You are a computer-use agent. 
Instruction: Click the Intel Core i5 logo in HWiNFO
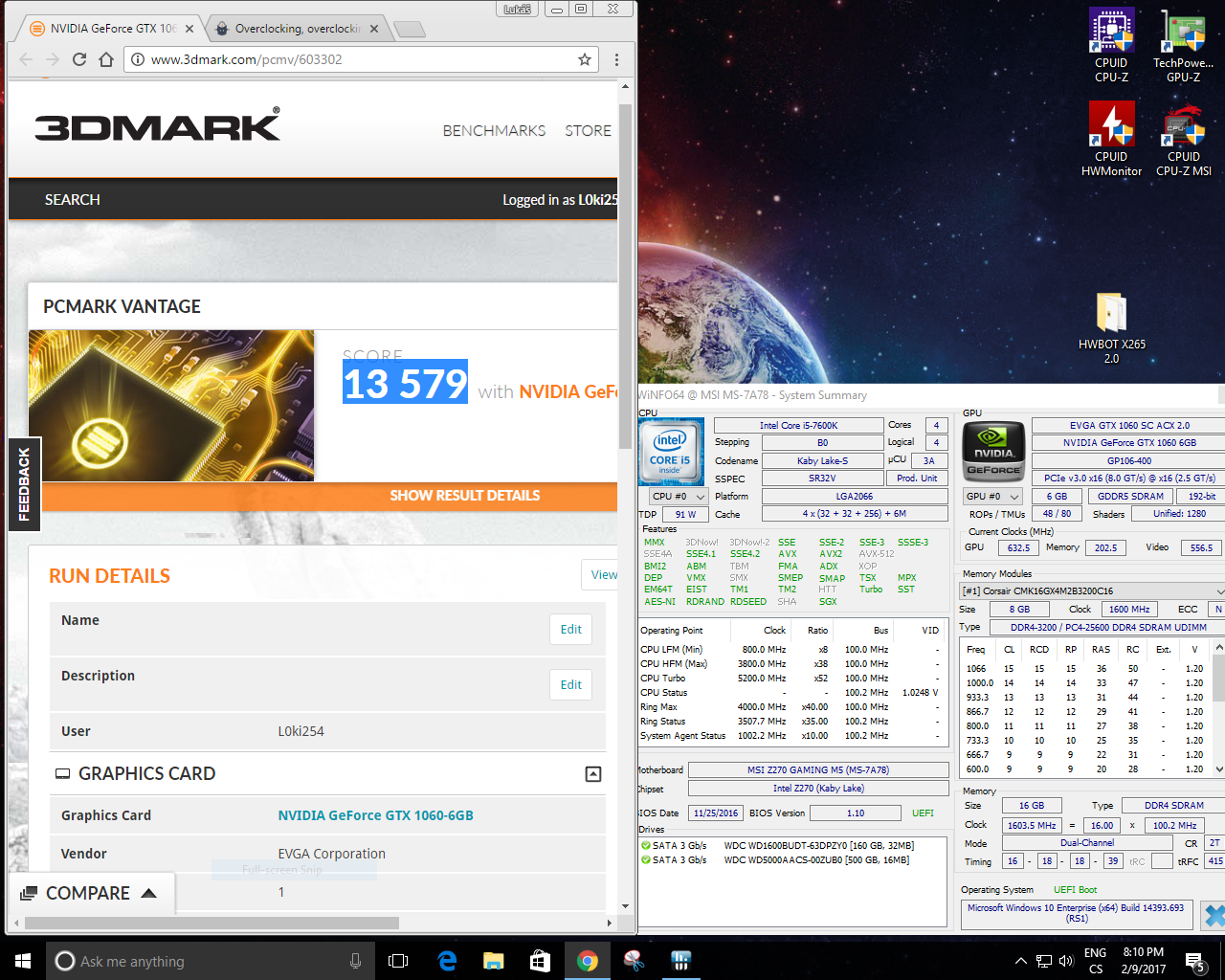click(670, 452)
